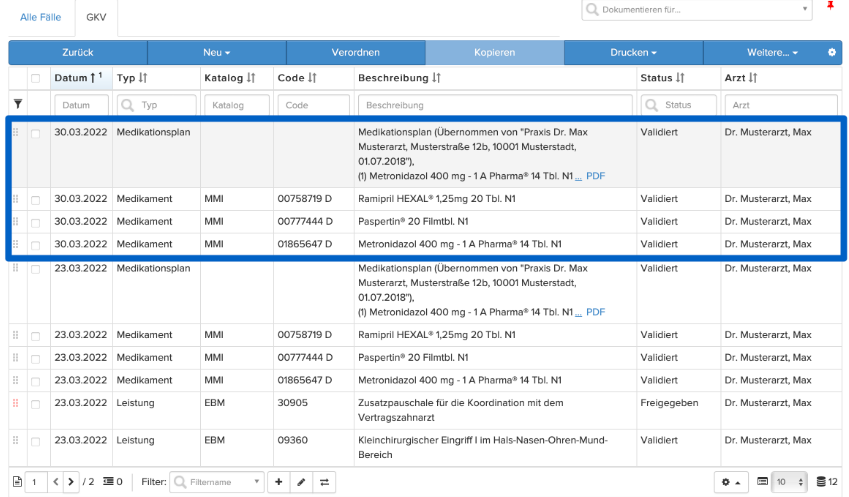The width and height of the screenshot is (849, 497).
Task: Go to next page arrow
Action: pyautogui.click(x=70, y=481)
